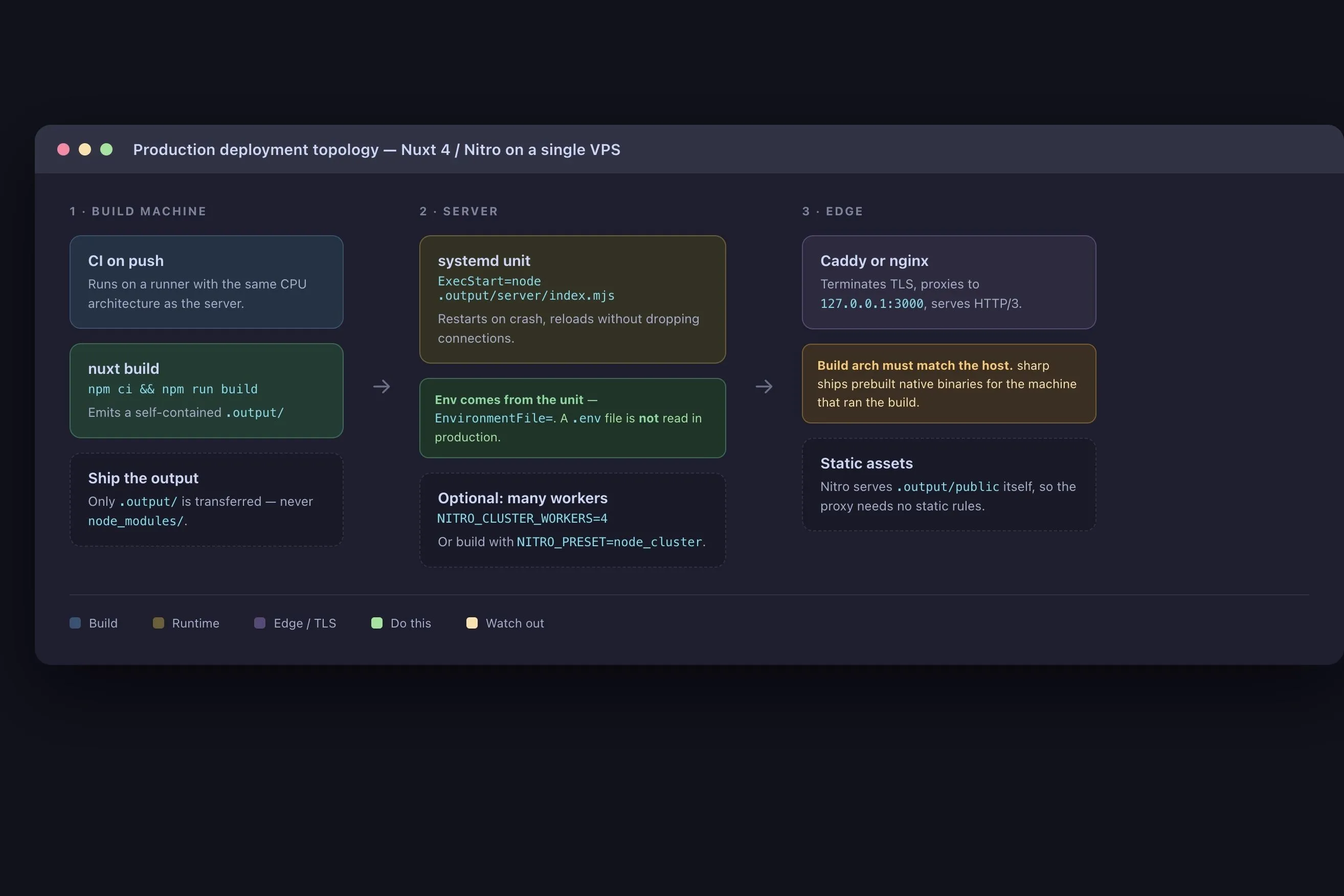1344x896 pixels.
Task: Select the Static assets card heading
Action: coord(866,463)
